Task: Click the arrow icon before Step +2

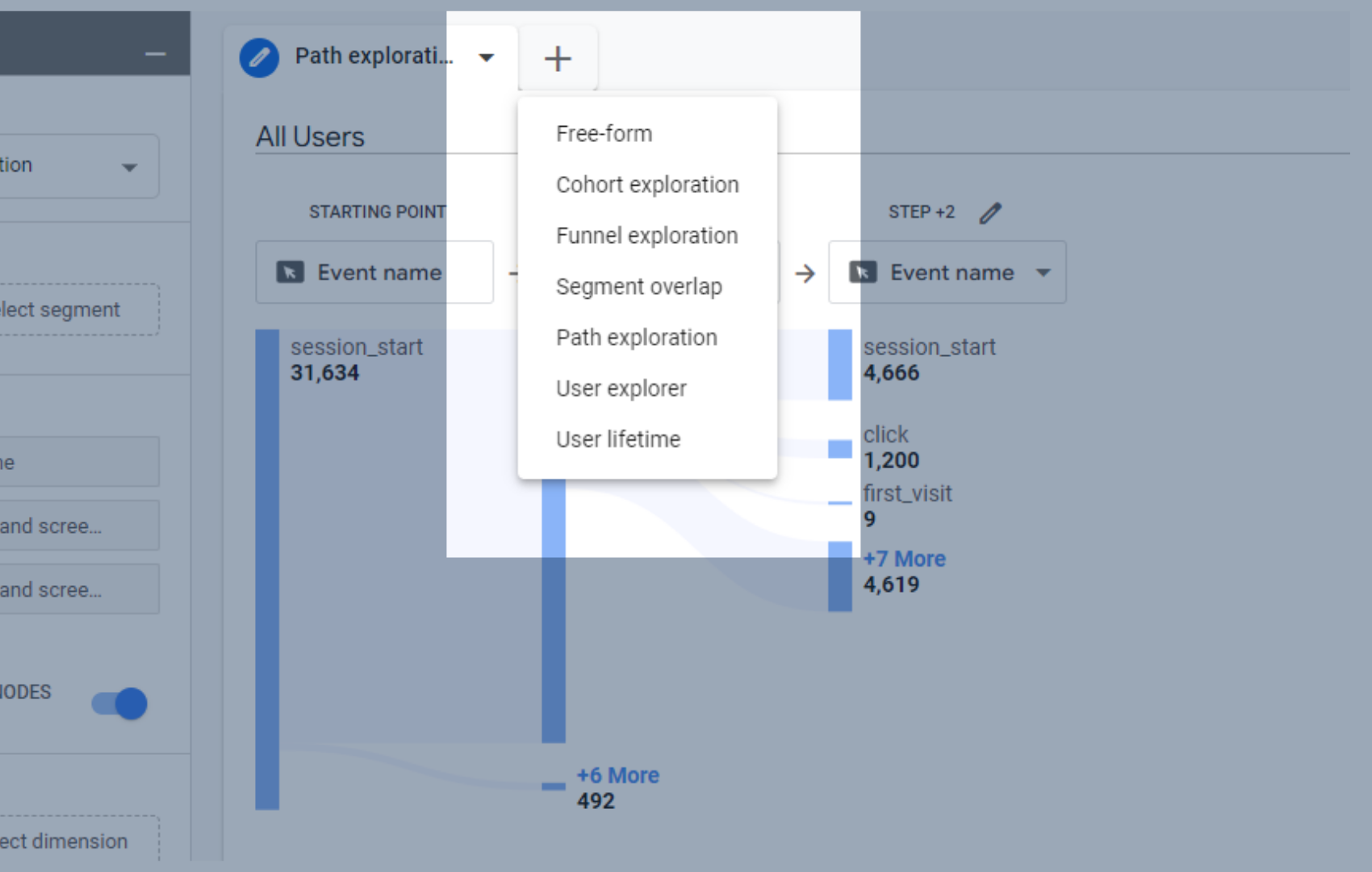Action: coord(805,274)
